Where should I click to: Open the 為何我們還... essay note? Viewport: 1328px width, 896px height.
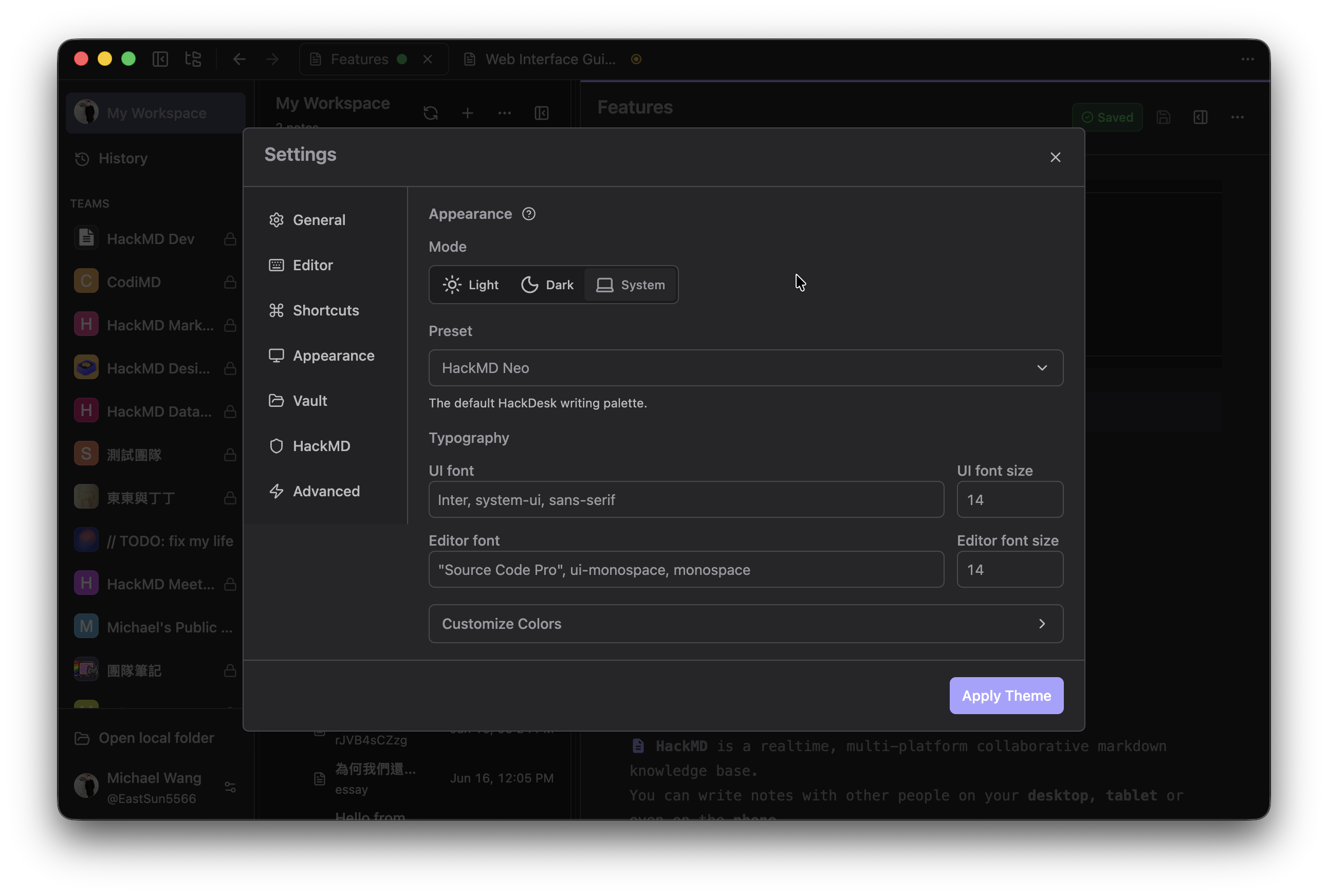pyautogui.click(x=434, y=778)
